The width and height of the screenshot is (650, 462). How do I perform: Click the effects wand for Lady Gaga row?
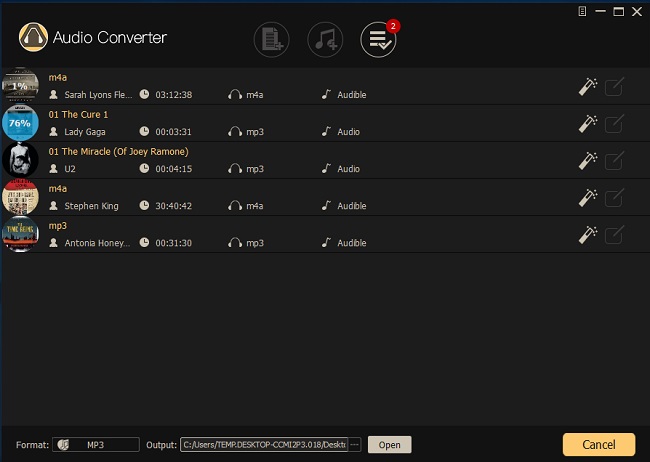tap(588, 124)
